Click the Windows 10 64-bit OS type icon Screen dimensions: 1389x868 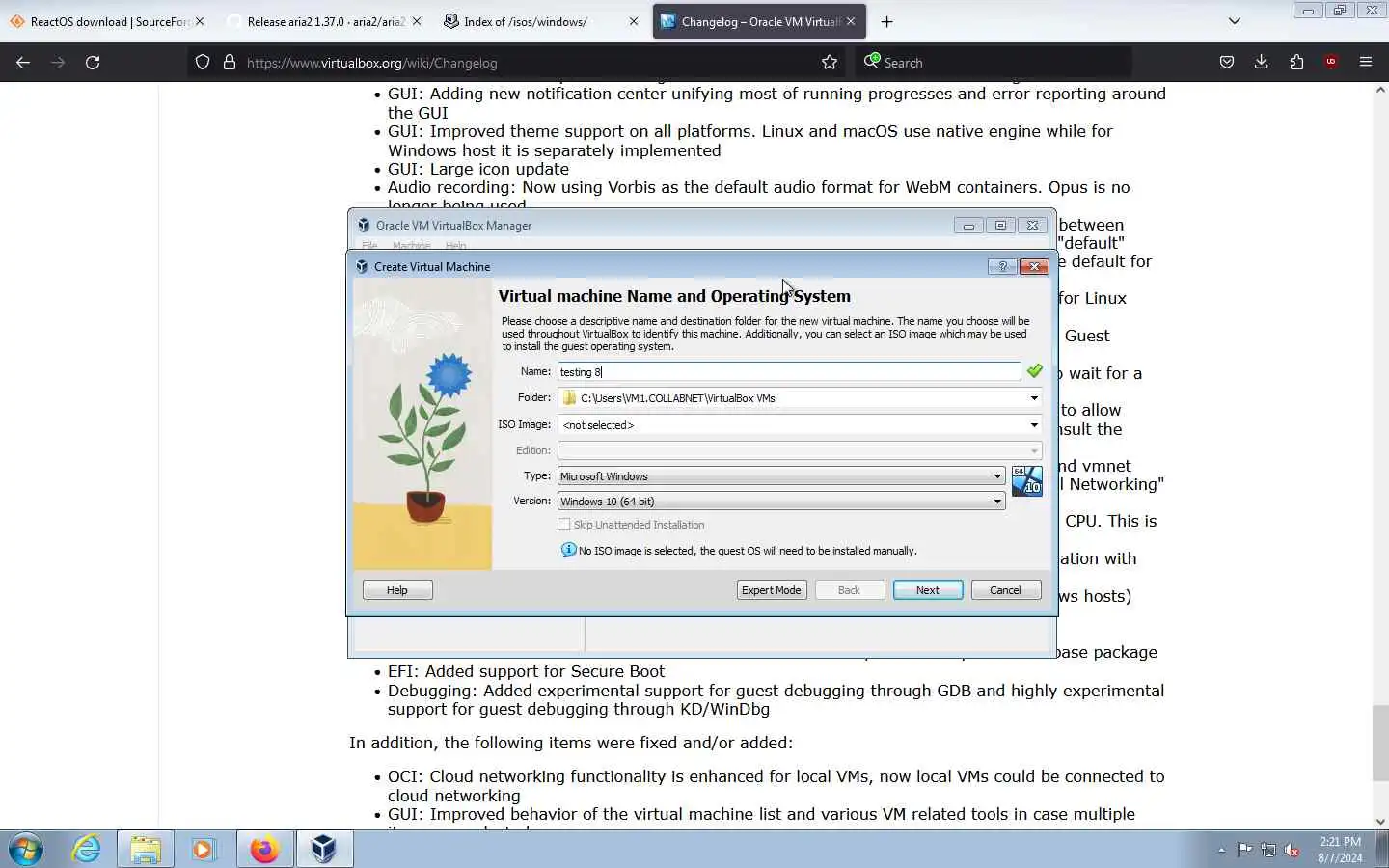(x=1026, y=481)
